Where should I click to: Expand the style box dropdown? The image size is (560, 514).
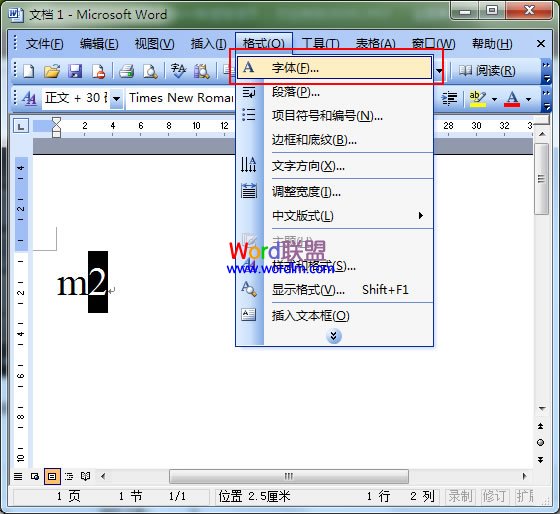coord(116,98)
